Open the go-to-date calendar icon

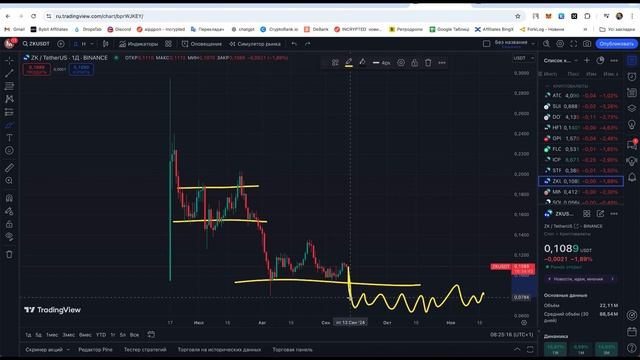(x=151, y=335)
